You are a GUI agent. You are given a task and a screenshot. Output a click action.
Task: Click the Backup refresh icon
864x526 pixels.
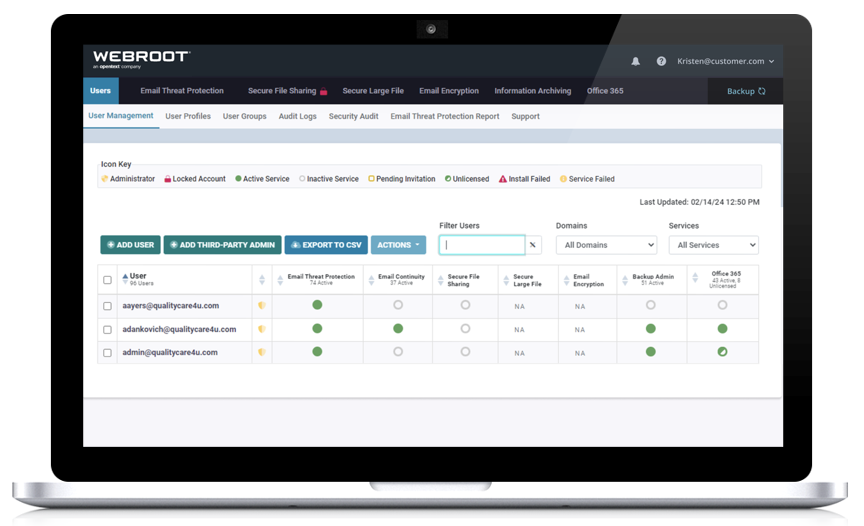pyautogui.click(x=762, y=91)
